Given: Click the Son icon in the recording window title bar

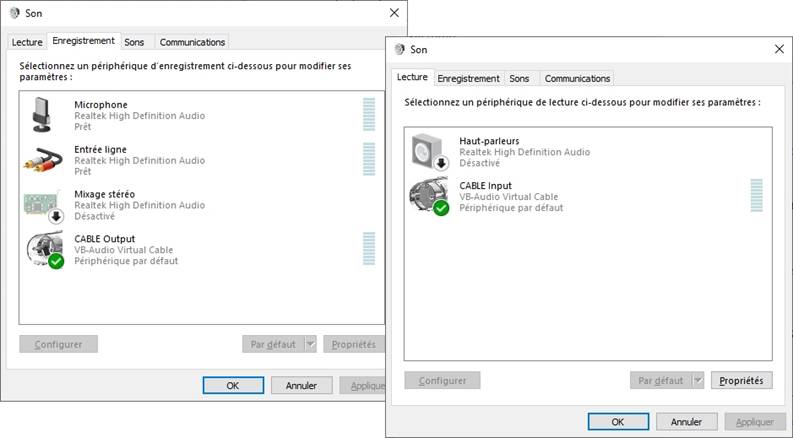Looking at the screenshot, I should 15,13.
